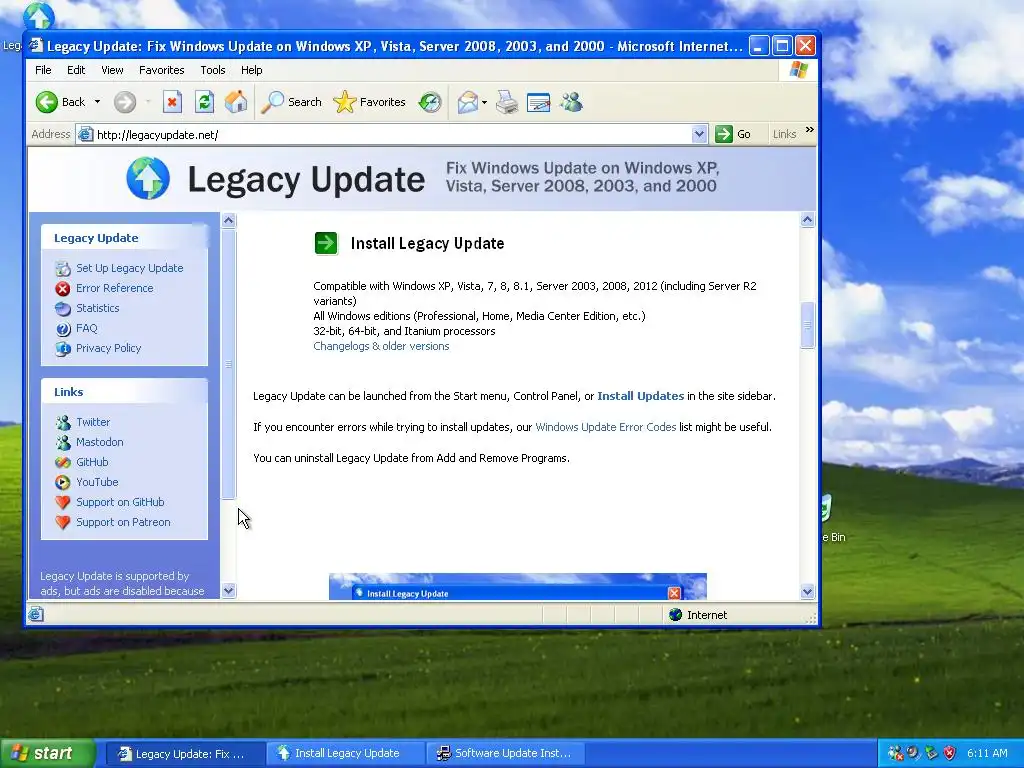Viewport: 1024px width, 768px height.
Task: Click the address bar URL field
Action: point(392,135)
